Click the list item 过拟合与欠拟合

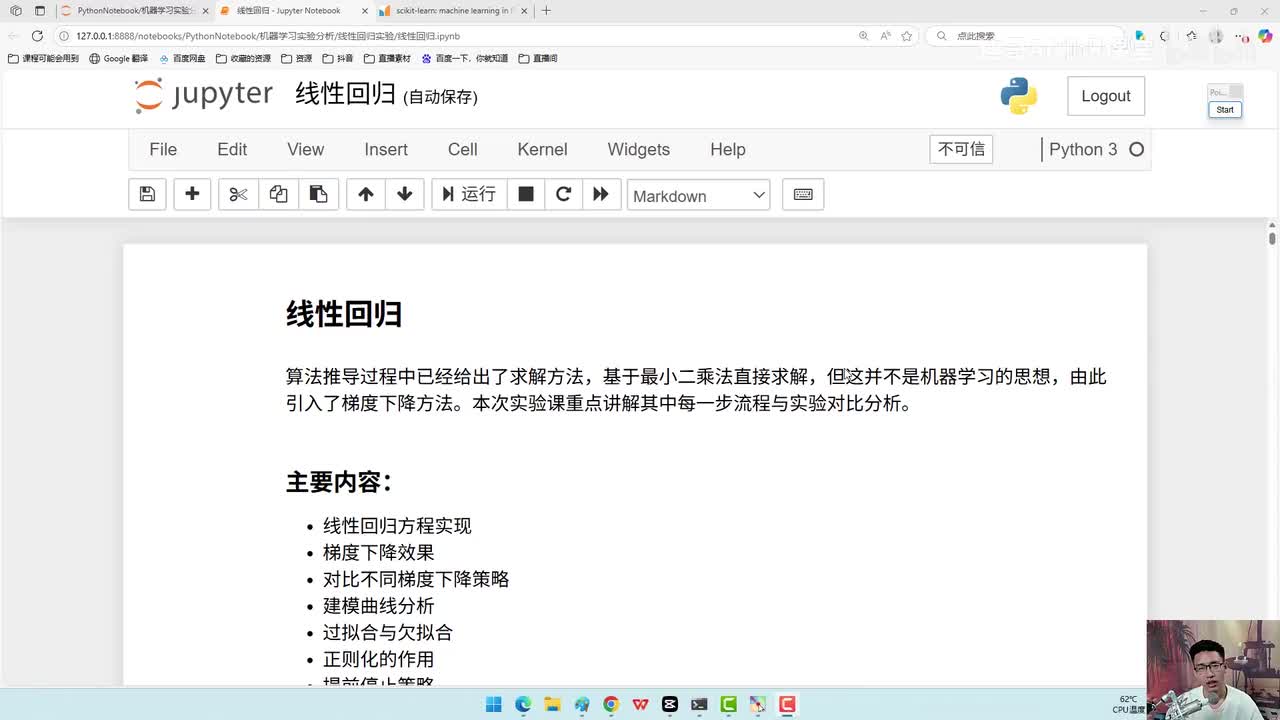point(388,632)
